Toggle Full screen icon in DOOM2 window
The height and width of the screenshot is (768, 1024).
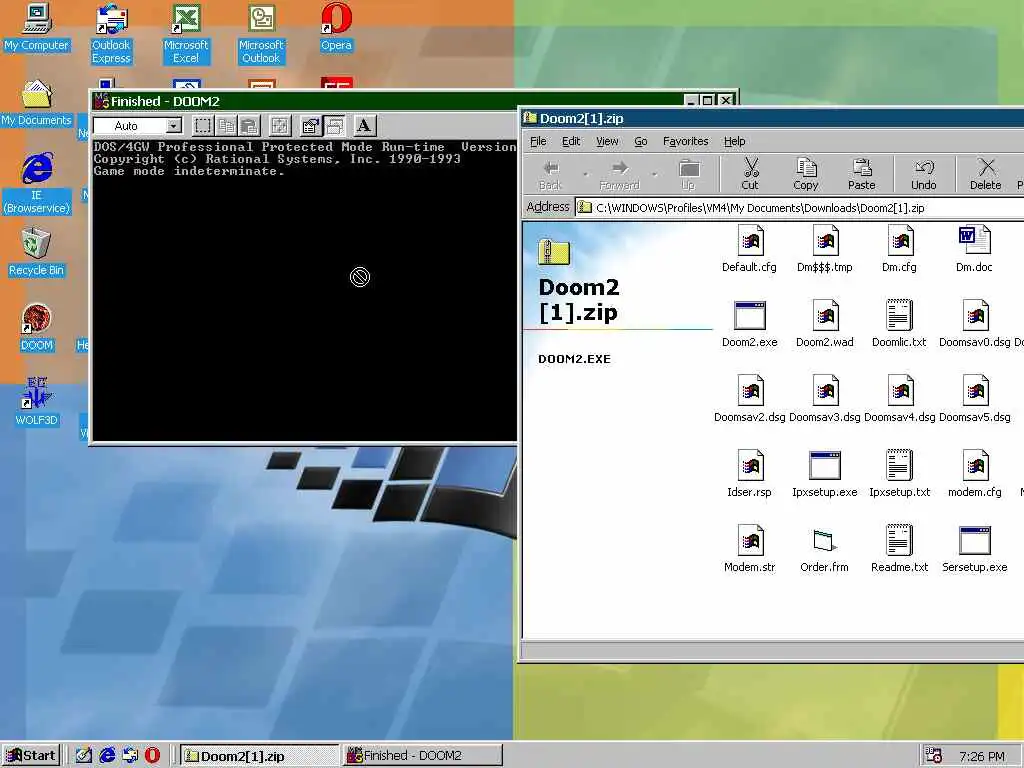[x=280, y=125]
